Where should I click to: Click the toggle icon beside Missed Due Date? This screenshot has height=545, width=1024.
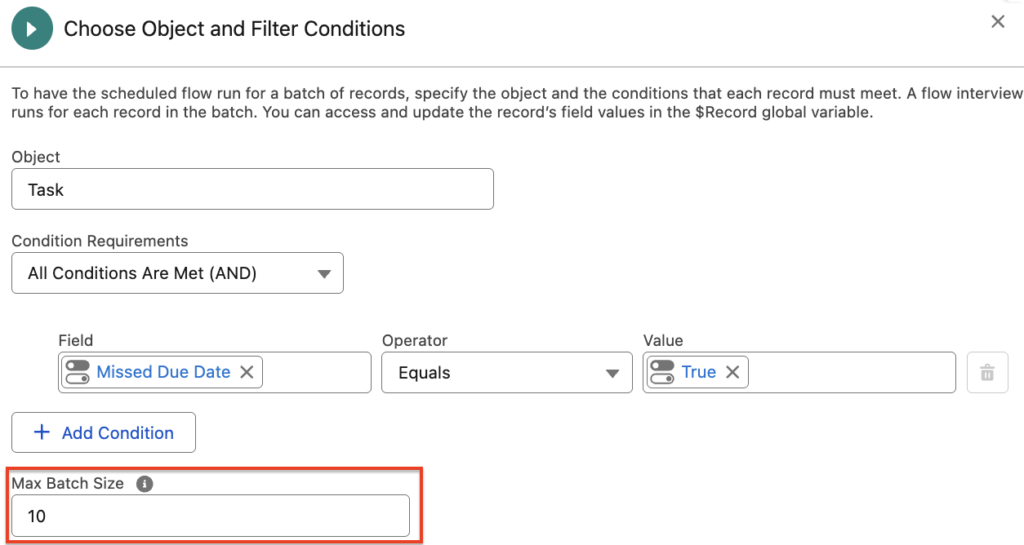pos(77,372)
